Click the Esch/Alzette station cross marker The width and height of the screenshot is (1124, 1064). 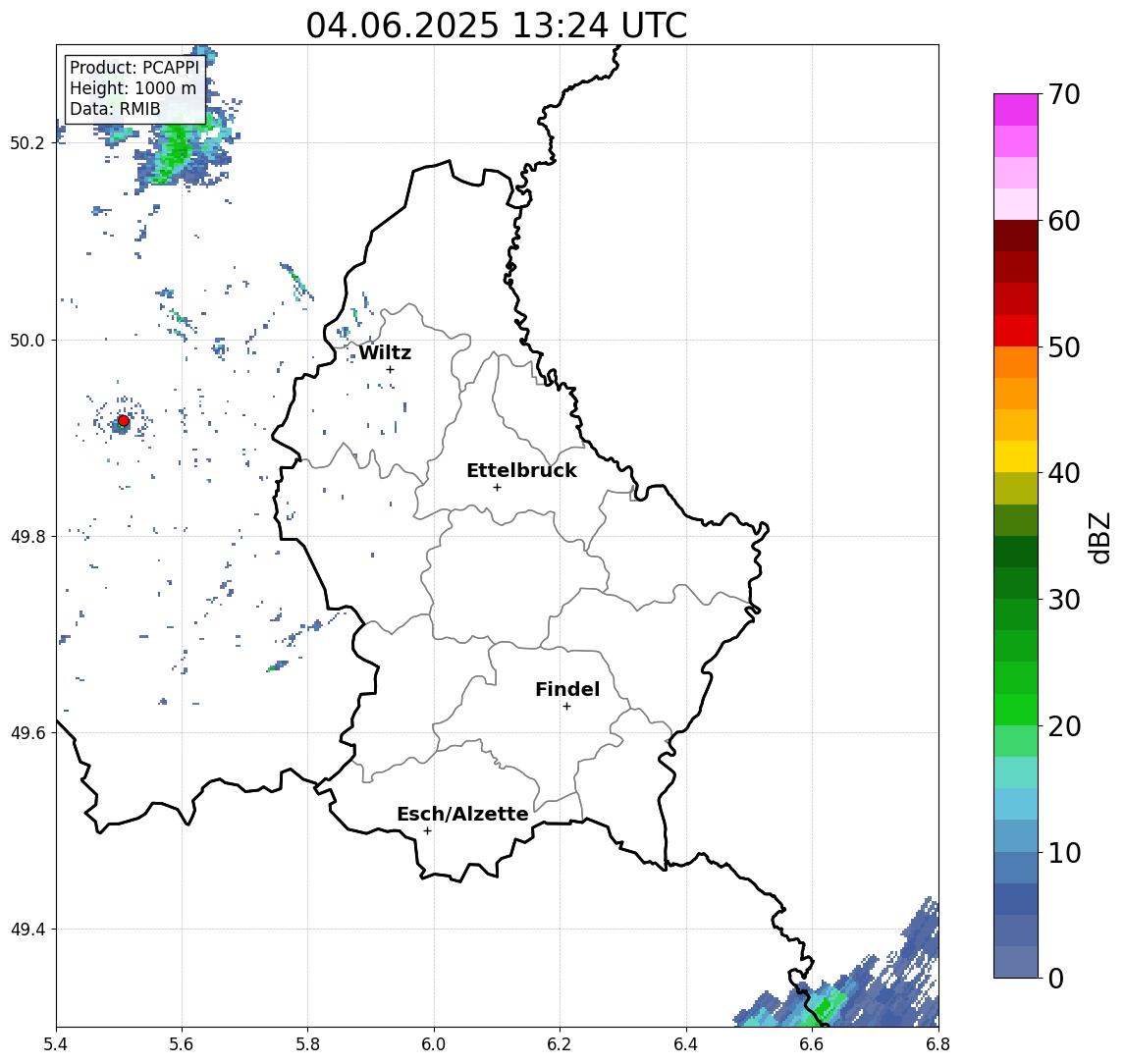pos(427,831)
